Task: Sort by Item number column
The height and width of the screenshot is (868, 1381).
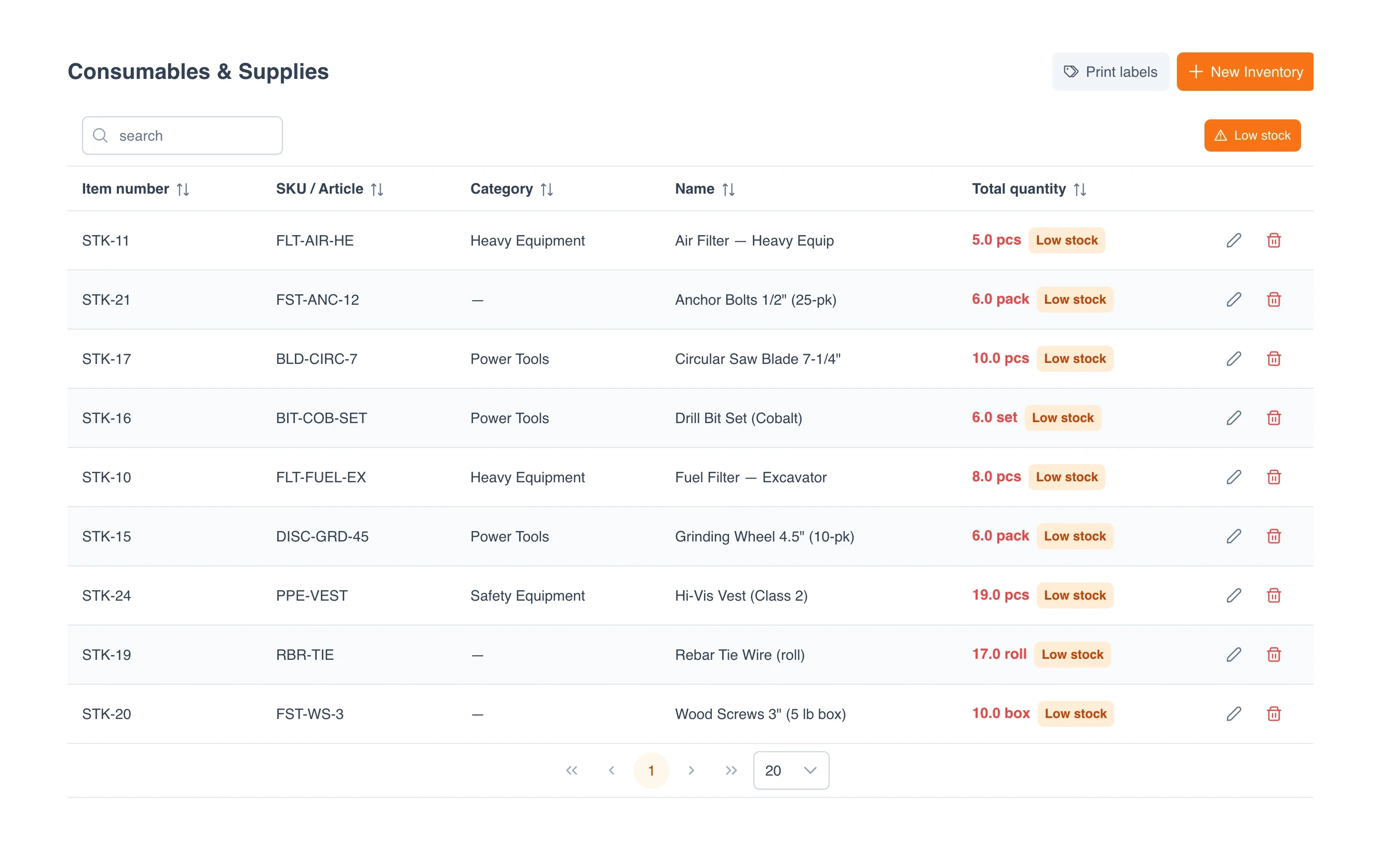Action: coord(182,189)
